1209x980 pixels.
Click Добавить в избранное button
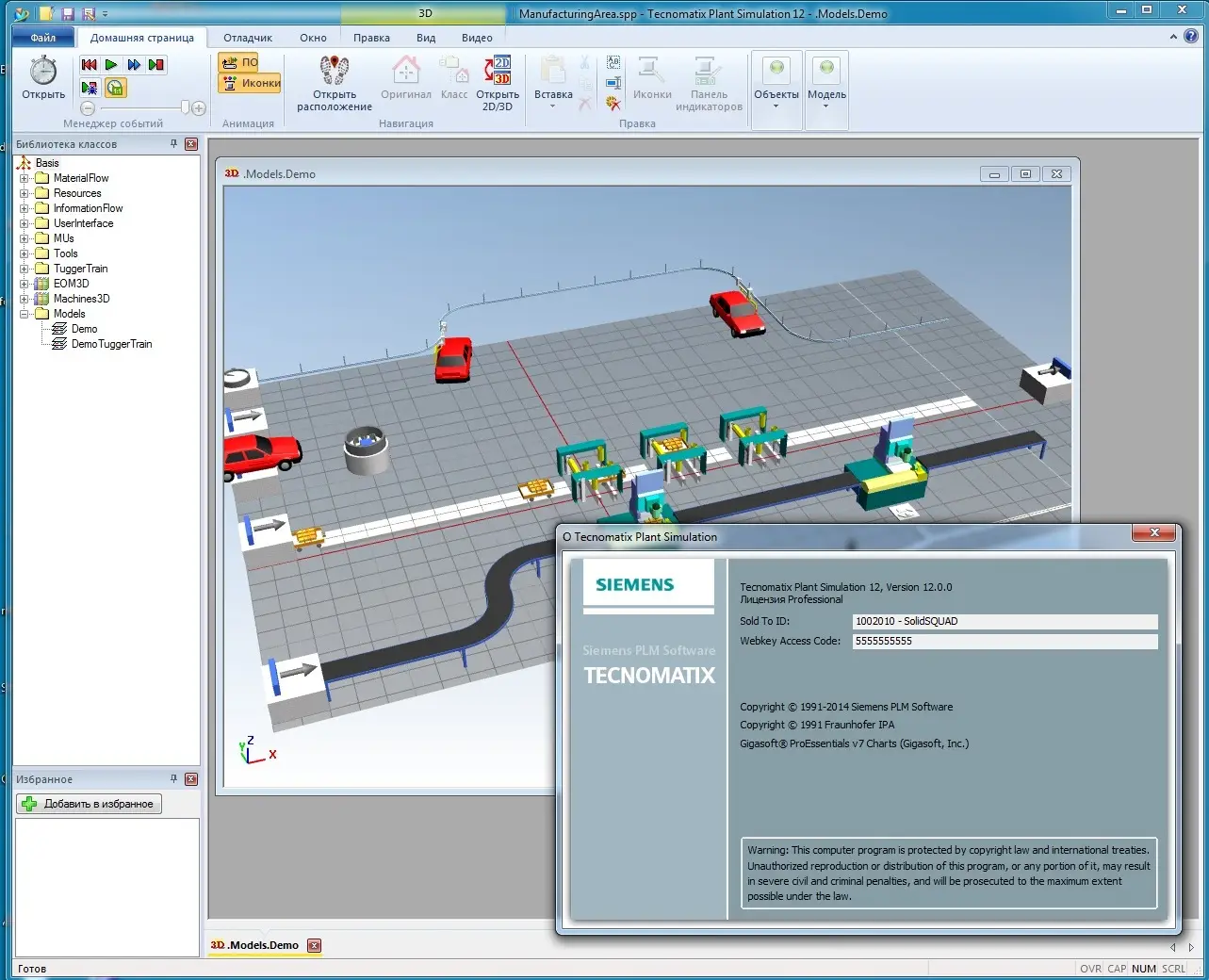pyautogui.click(x=90, y=804)
